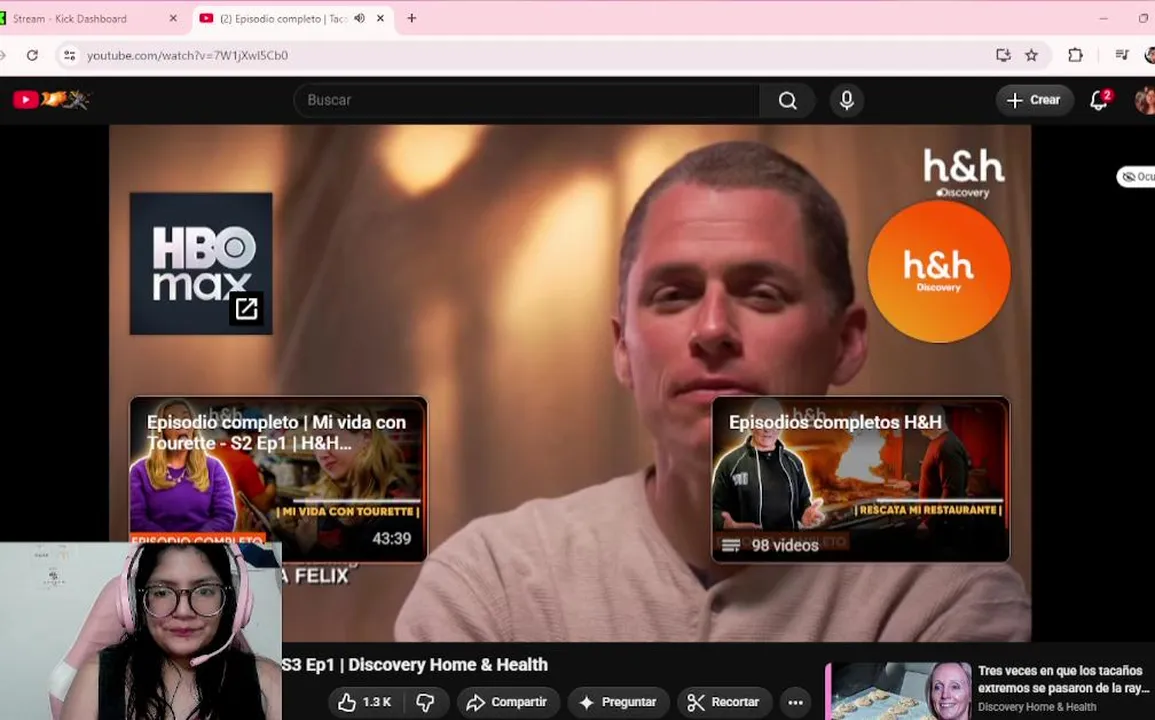Open a new browser tab
The height and width of the screenshot is (720, 1155).
coord(412,18)
